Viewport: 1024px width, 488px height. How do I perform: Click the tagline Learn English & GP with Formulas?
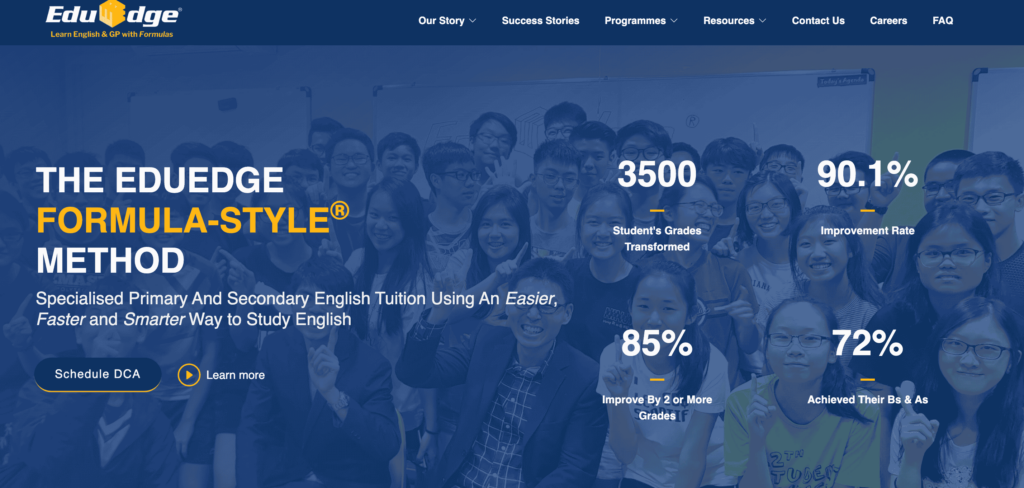[x=112, y=34]
